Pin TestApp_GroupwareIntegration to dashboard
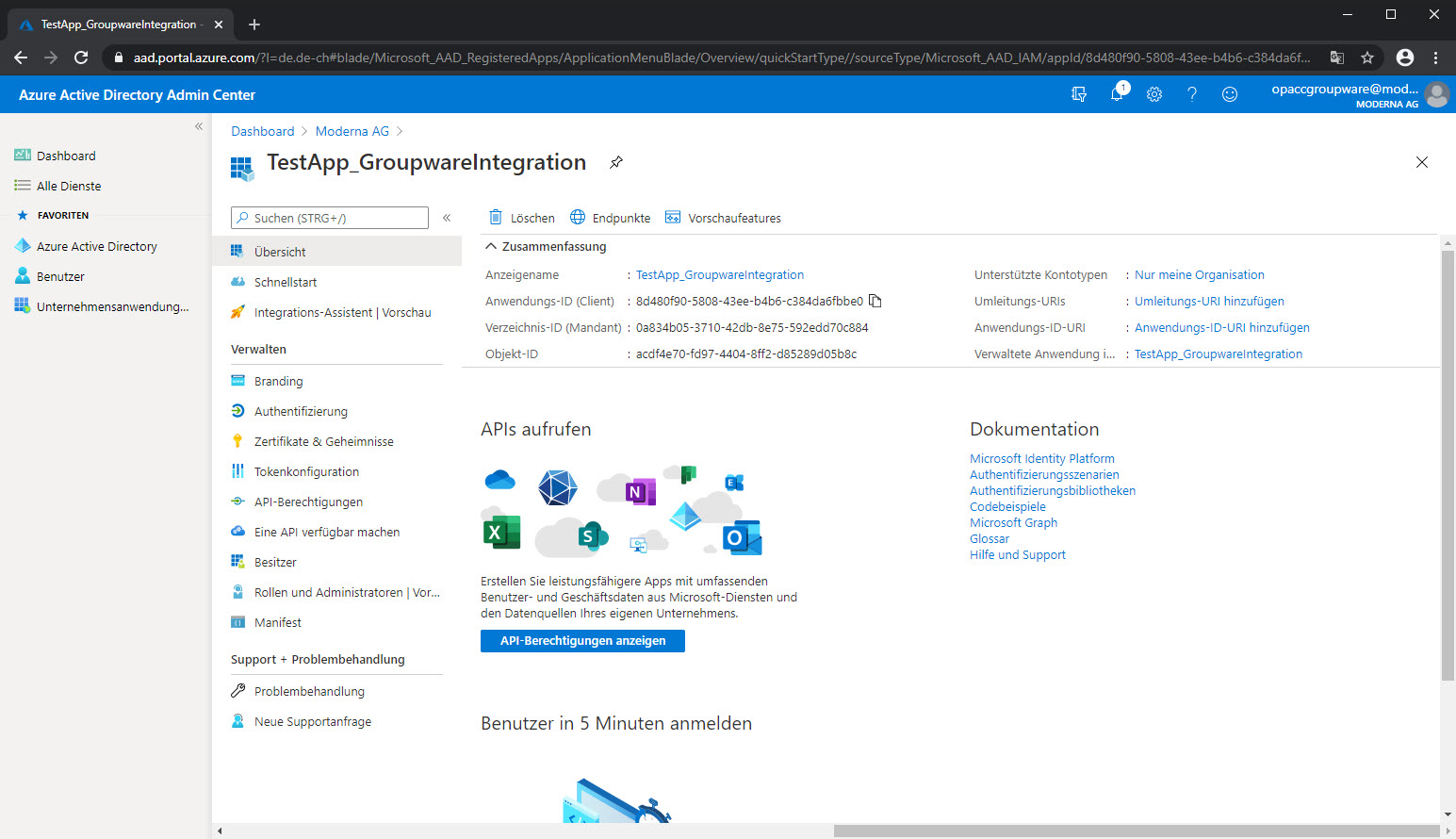 [616, 162]
